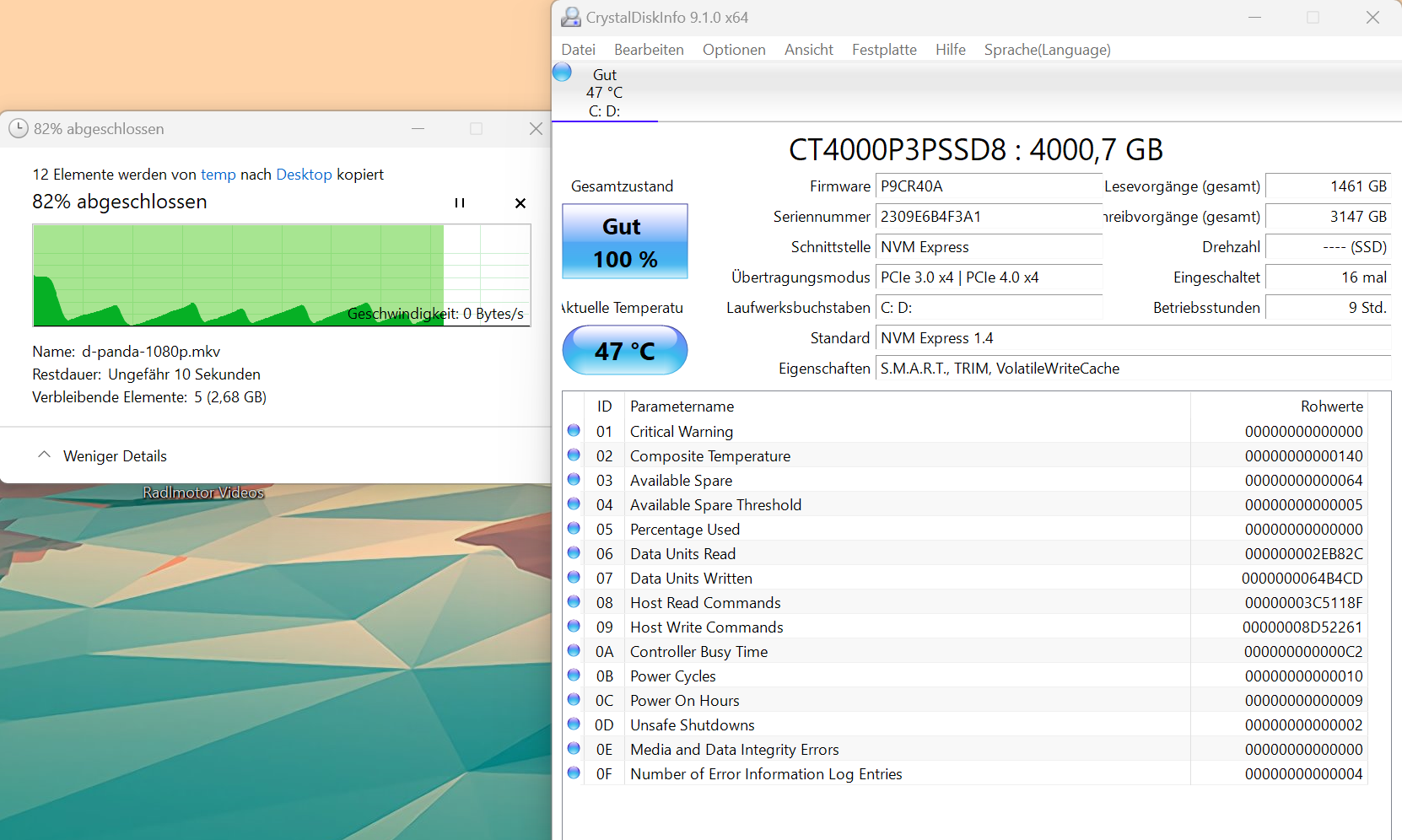Click raw value 000000002EB82C
The height and width of the screenshot is (840, 1402).
[x=1303, y=554]
